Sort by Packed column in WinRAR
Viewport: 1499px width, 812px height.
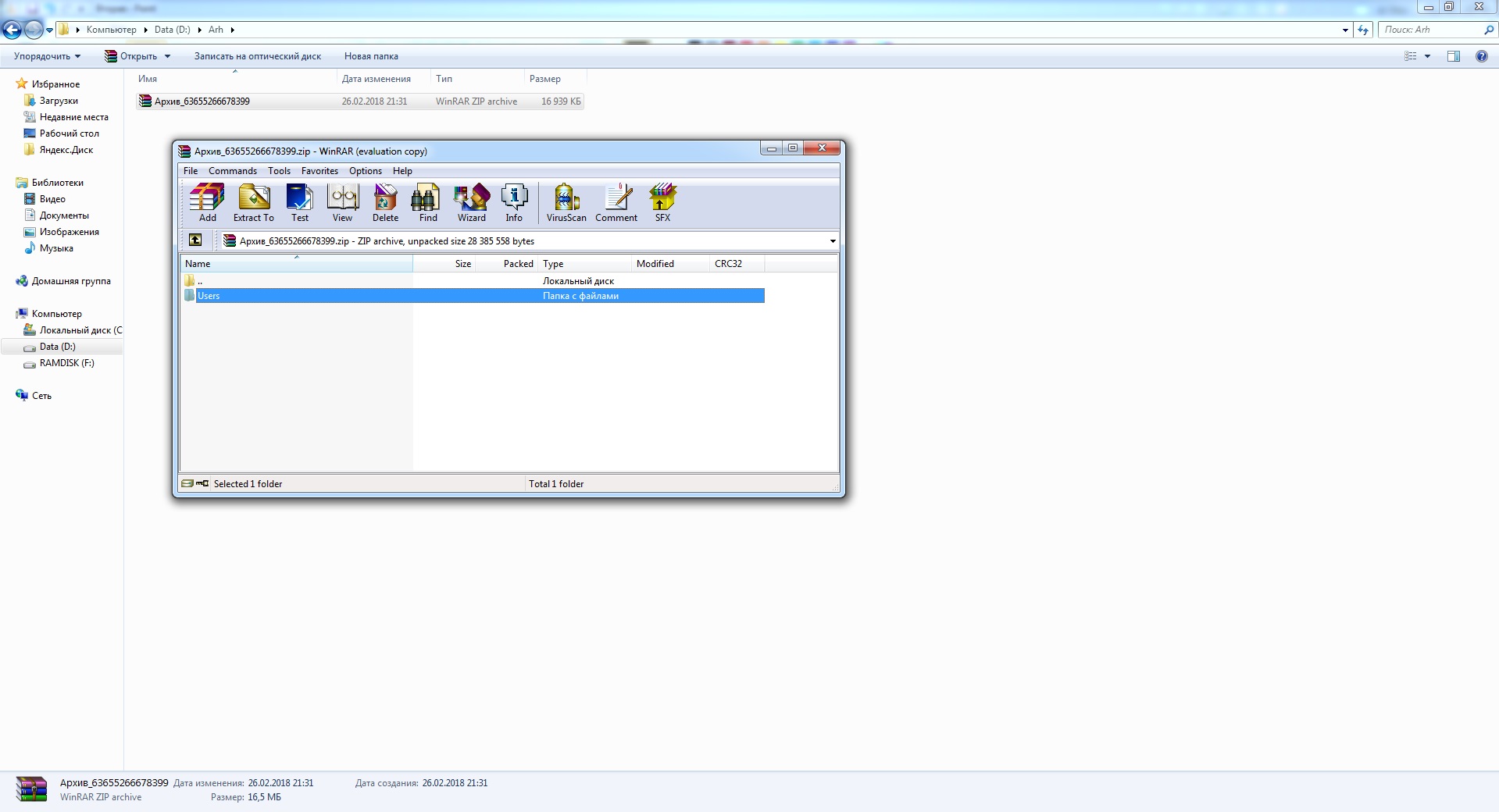[x=506, y=264]
